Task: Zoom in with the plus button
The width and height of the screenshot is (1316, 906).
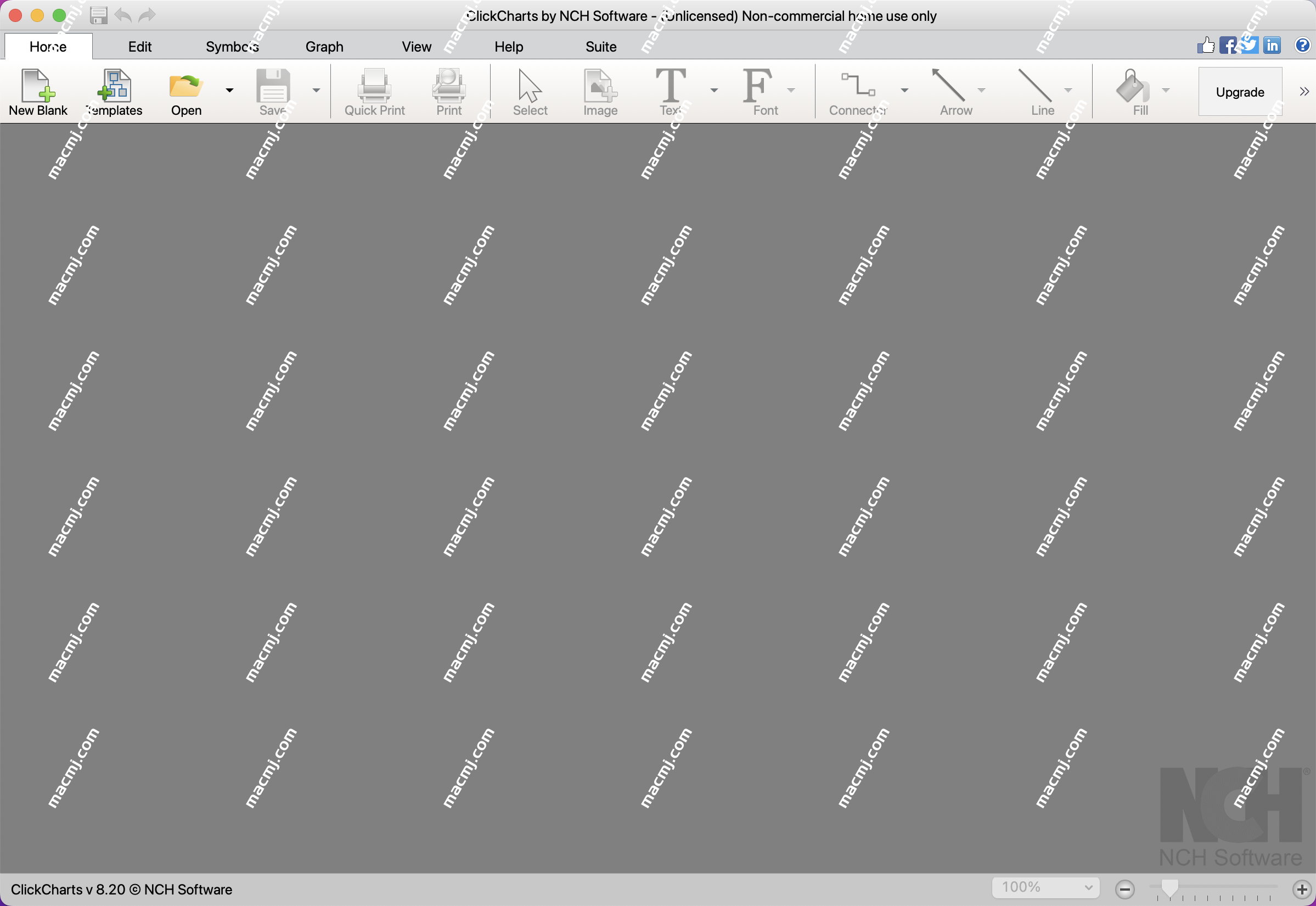Action: [1302, 889]
